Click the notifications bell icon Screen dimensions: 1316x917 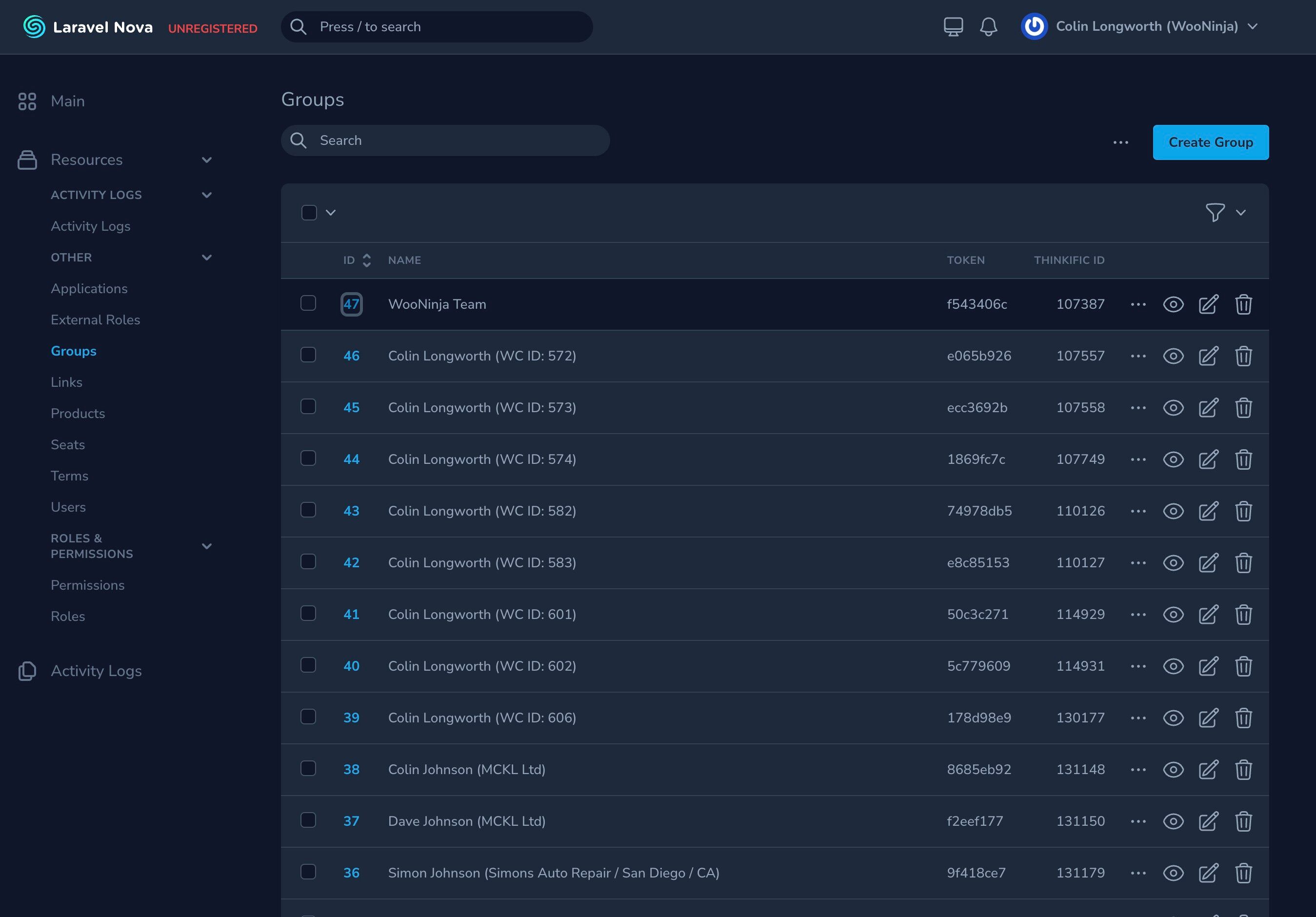[988, 27]
